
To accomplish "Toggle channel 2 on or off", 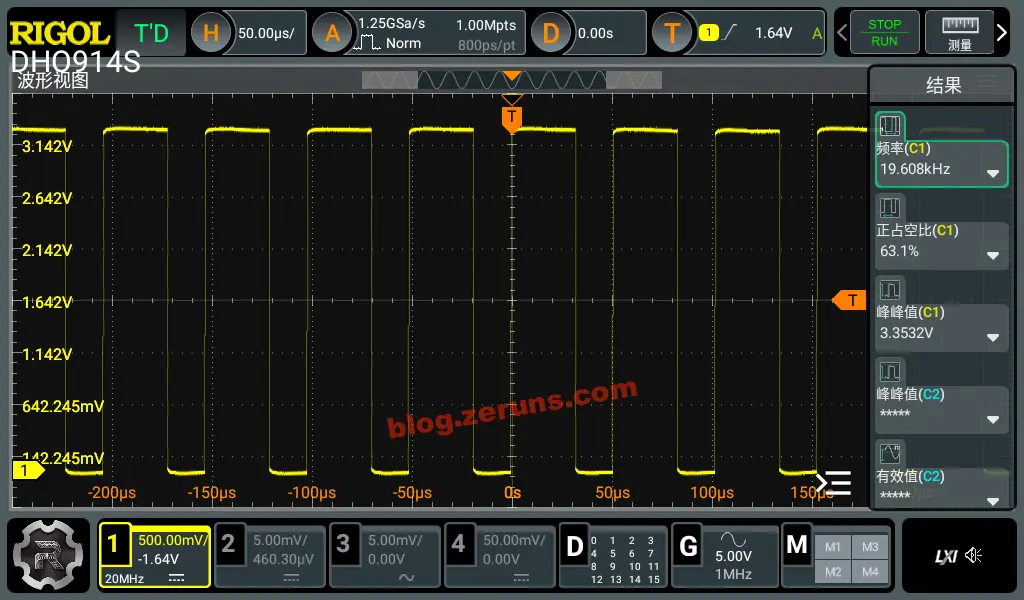I will coord(228,543).
